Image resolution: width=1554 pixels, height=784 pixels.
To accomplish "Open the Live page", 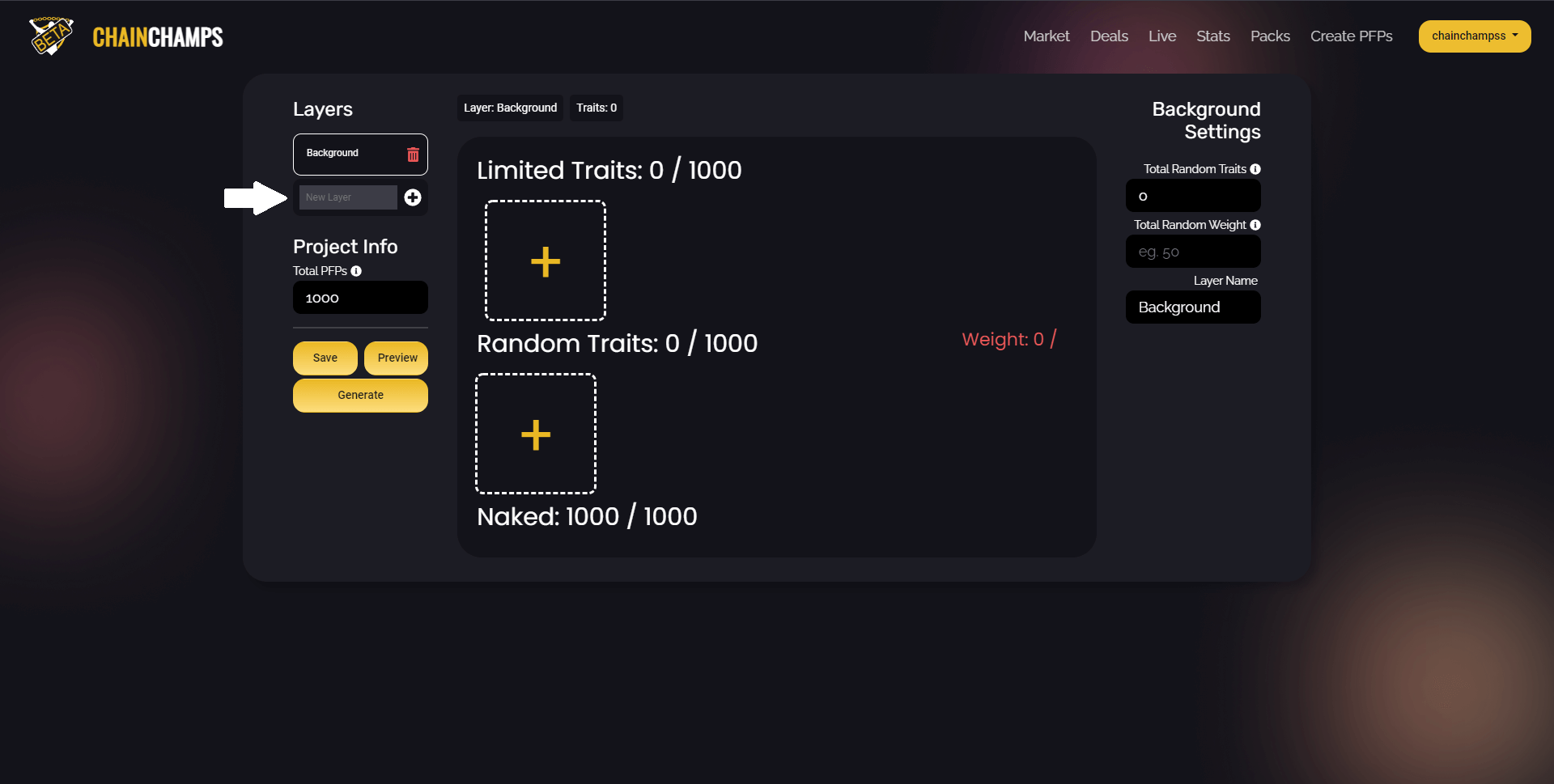I will tap(1162, 36).
